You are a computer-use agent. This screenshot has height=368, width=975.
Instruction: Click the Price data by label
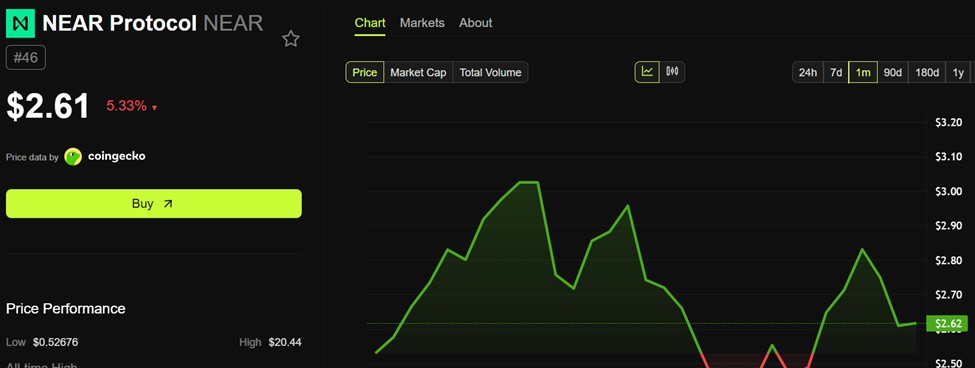[32, 157]
